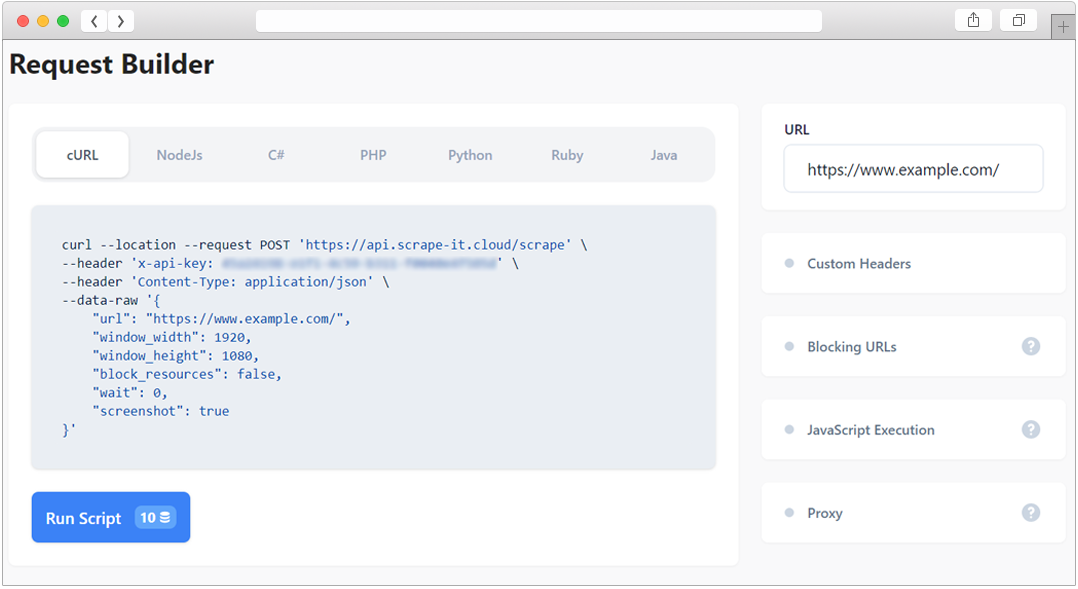Expand the Custom Headers section
The image size is (1078, 589).
[x=914, y=263]
